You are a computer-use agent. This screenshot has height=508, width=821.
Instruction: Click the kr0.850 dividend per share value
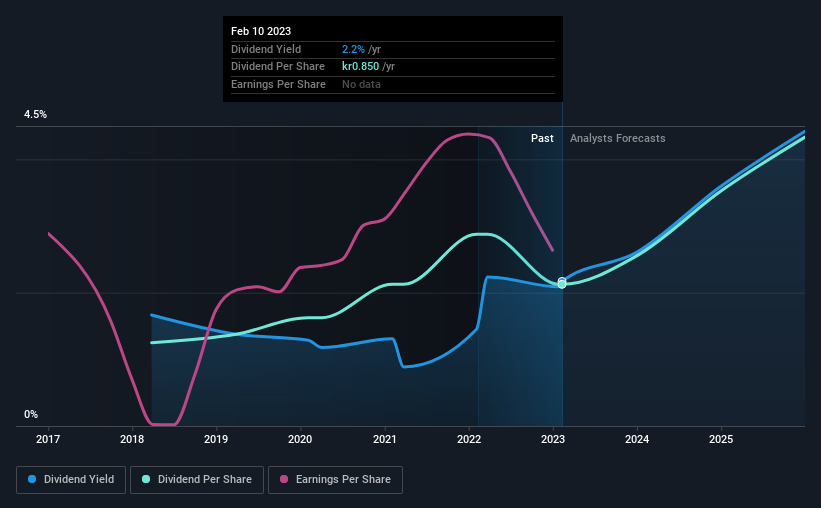360,67
